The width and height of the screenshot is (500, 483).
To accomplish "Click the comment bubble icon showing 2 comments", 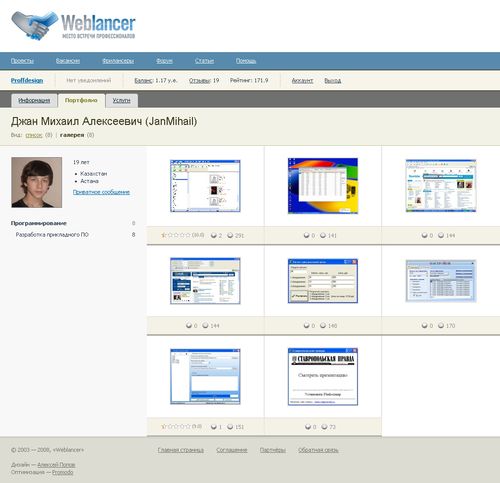I will click(214, 235).
